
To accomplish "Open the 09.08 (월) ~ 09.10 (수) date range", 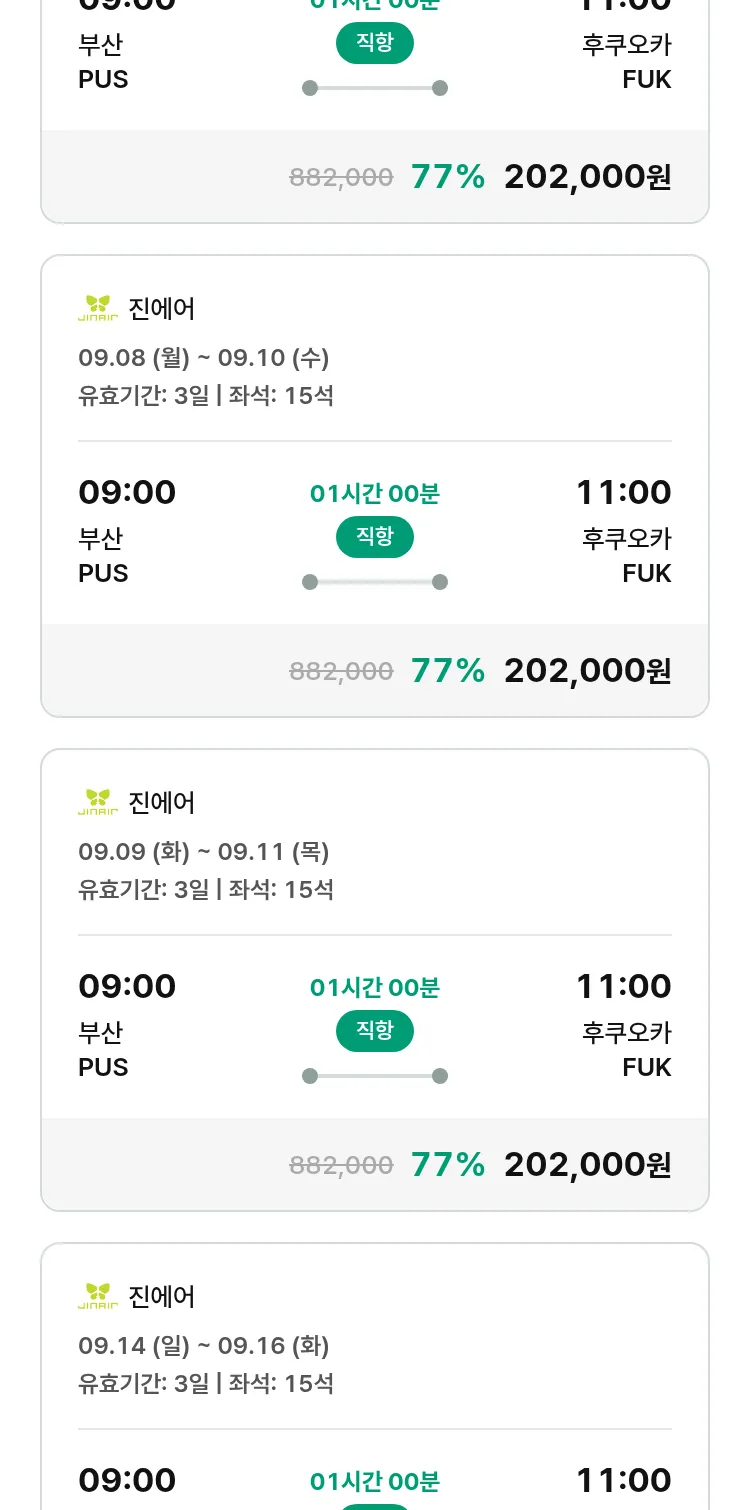I will click(x=204, y=358).
